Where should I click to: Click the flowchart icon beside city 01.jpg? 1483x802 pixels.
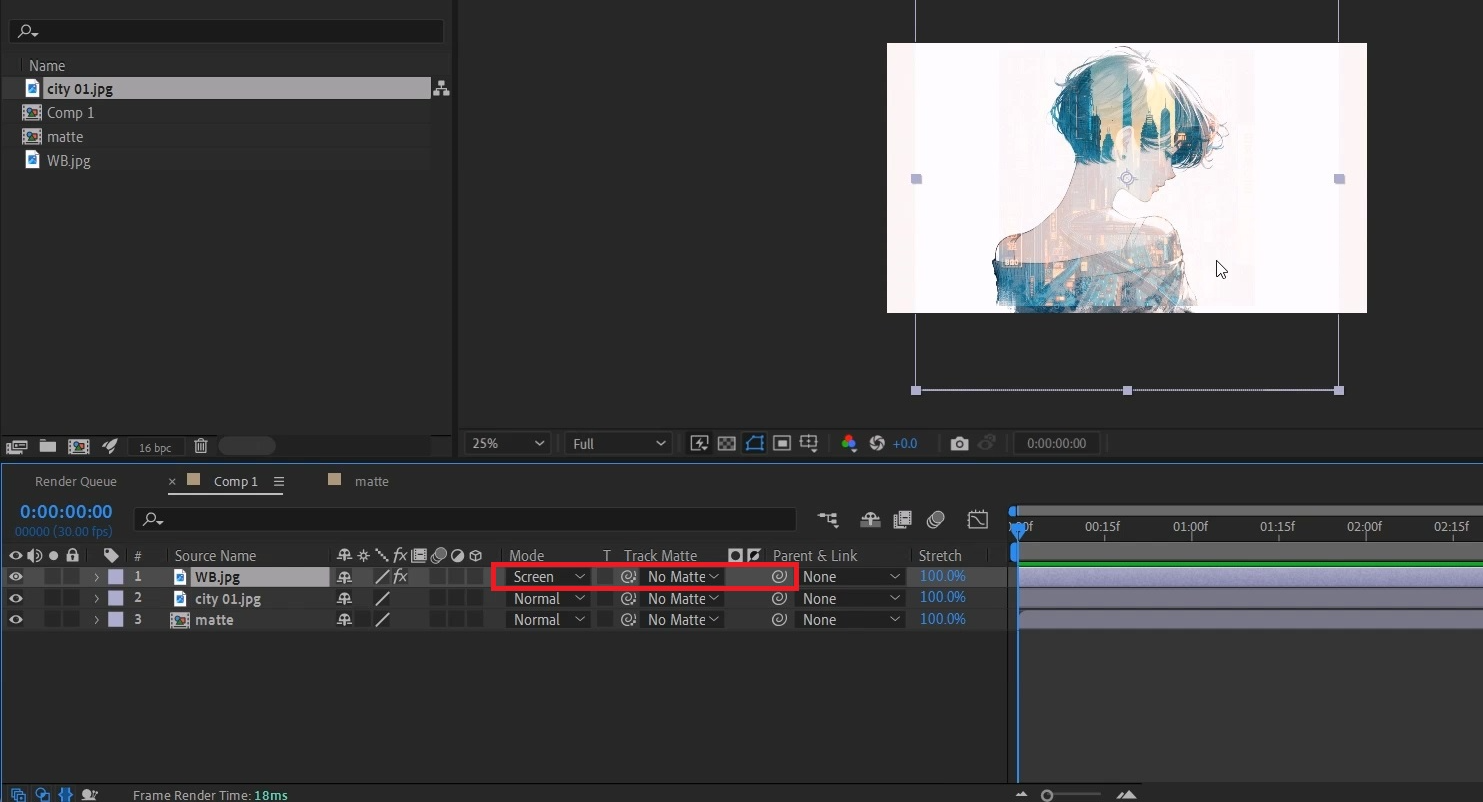pyautogui.click(x=441, y=89)
